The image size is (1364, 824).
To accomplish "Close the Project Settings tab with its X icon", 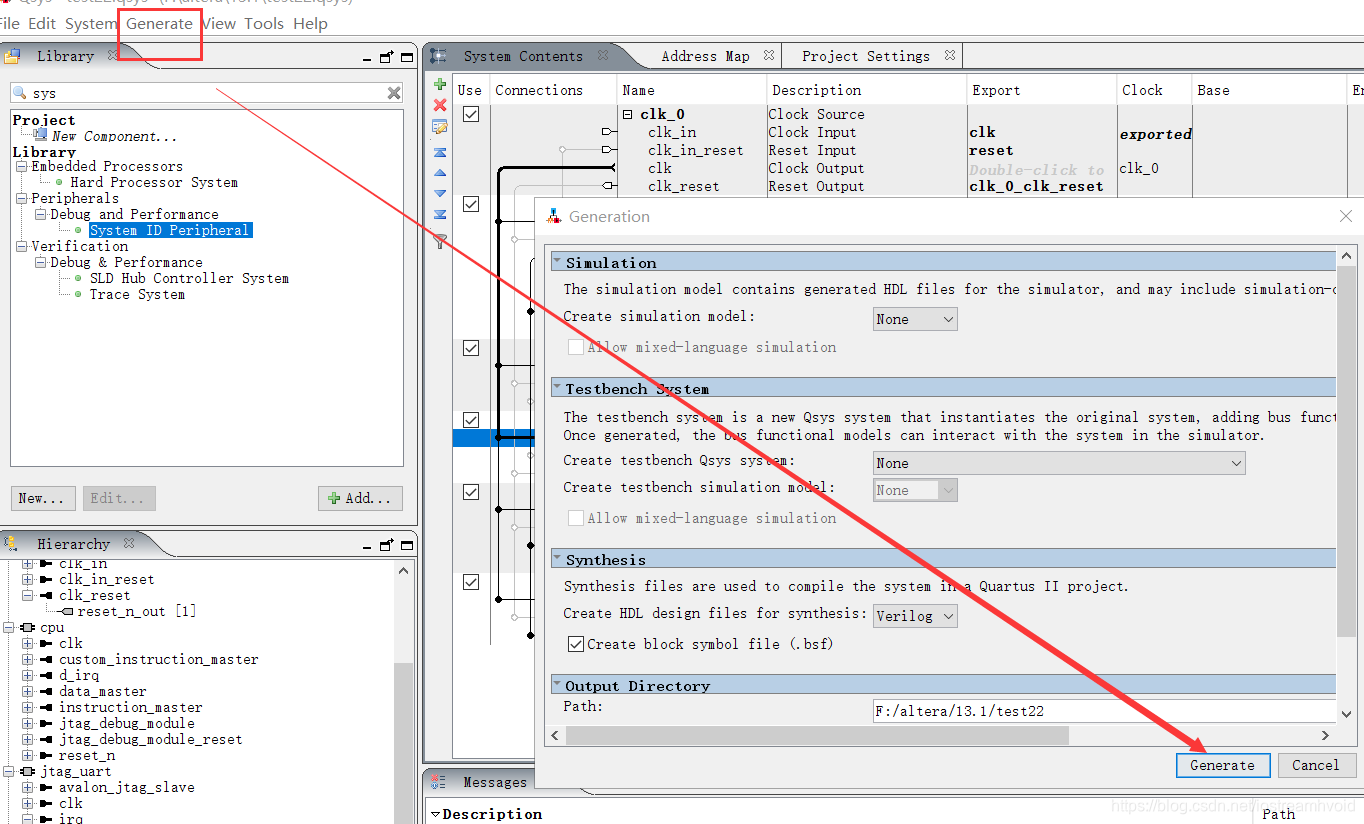I will click(x=950, y=56).
